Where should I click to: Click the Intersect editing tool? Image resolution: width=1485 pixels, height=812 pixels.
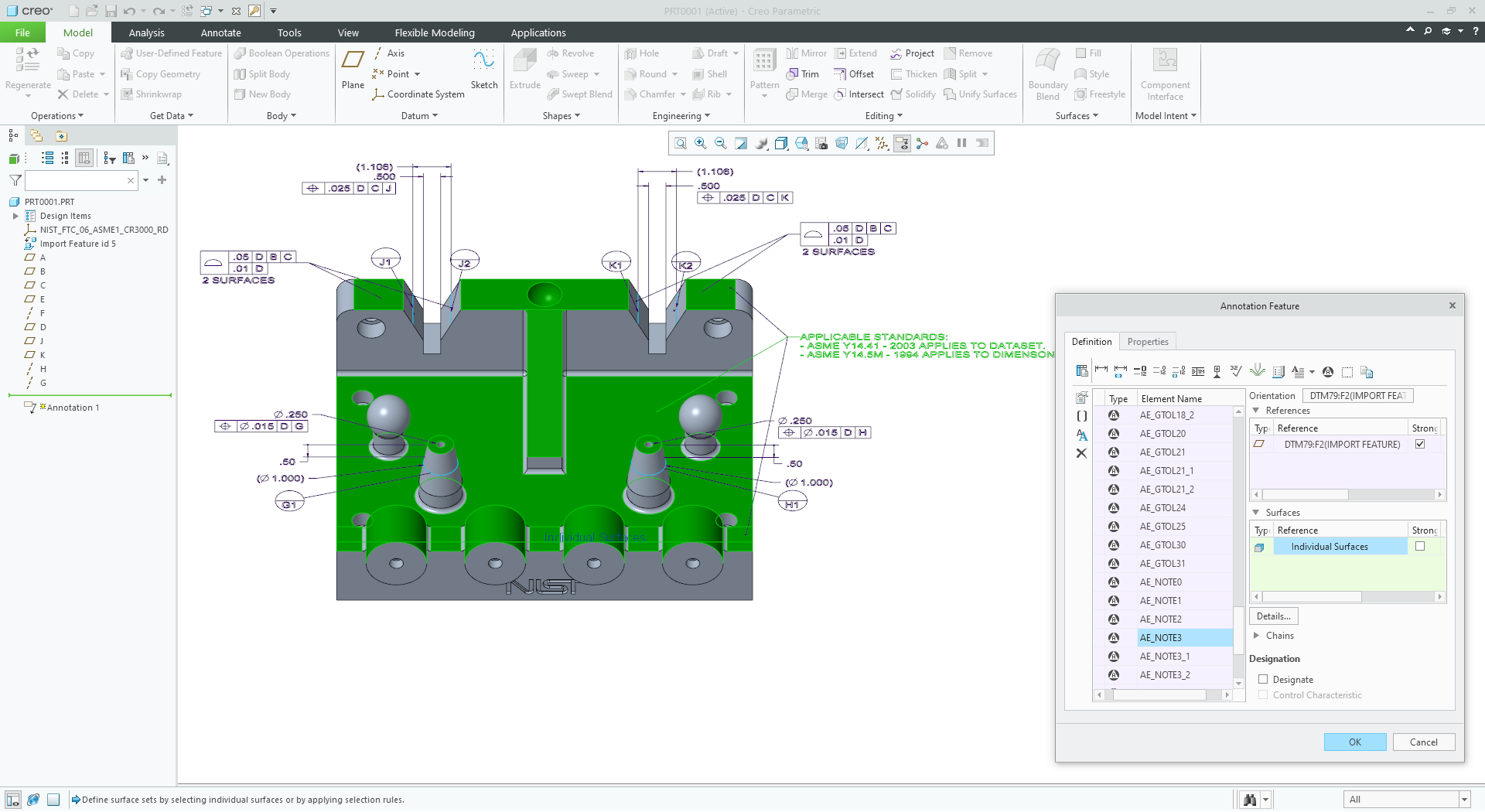click(859, 94)
